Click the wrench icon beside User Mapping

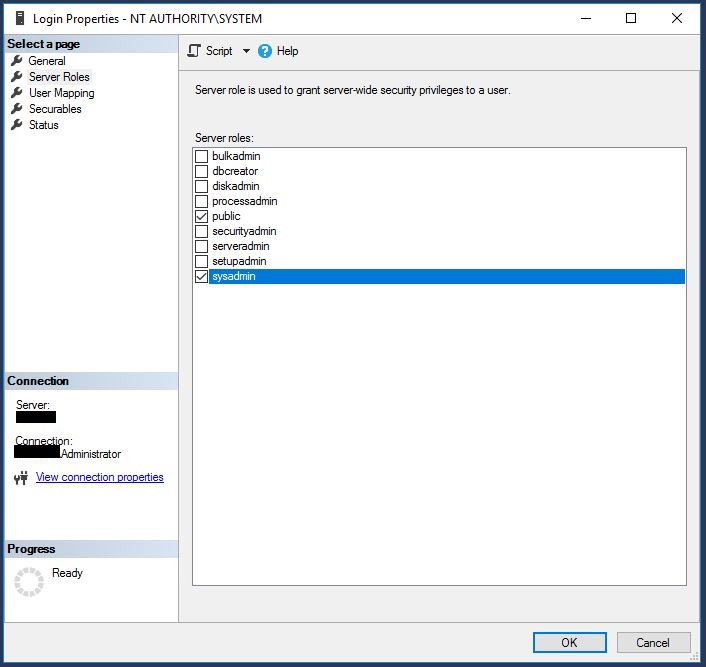point(16,93)
